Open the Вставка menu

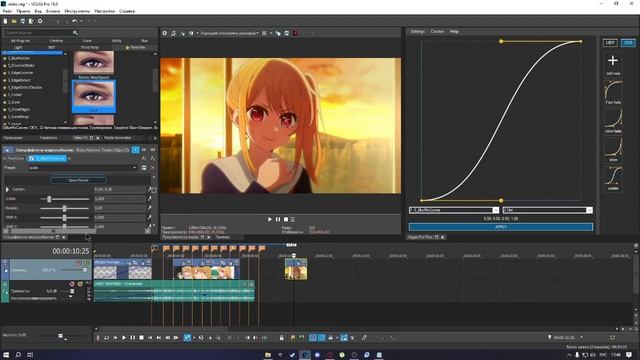53,11
